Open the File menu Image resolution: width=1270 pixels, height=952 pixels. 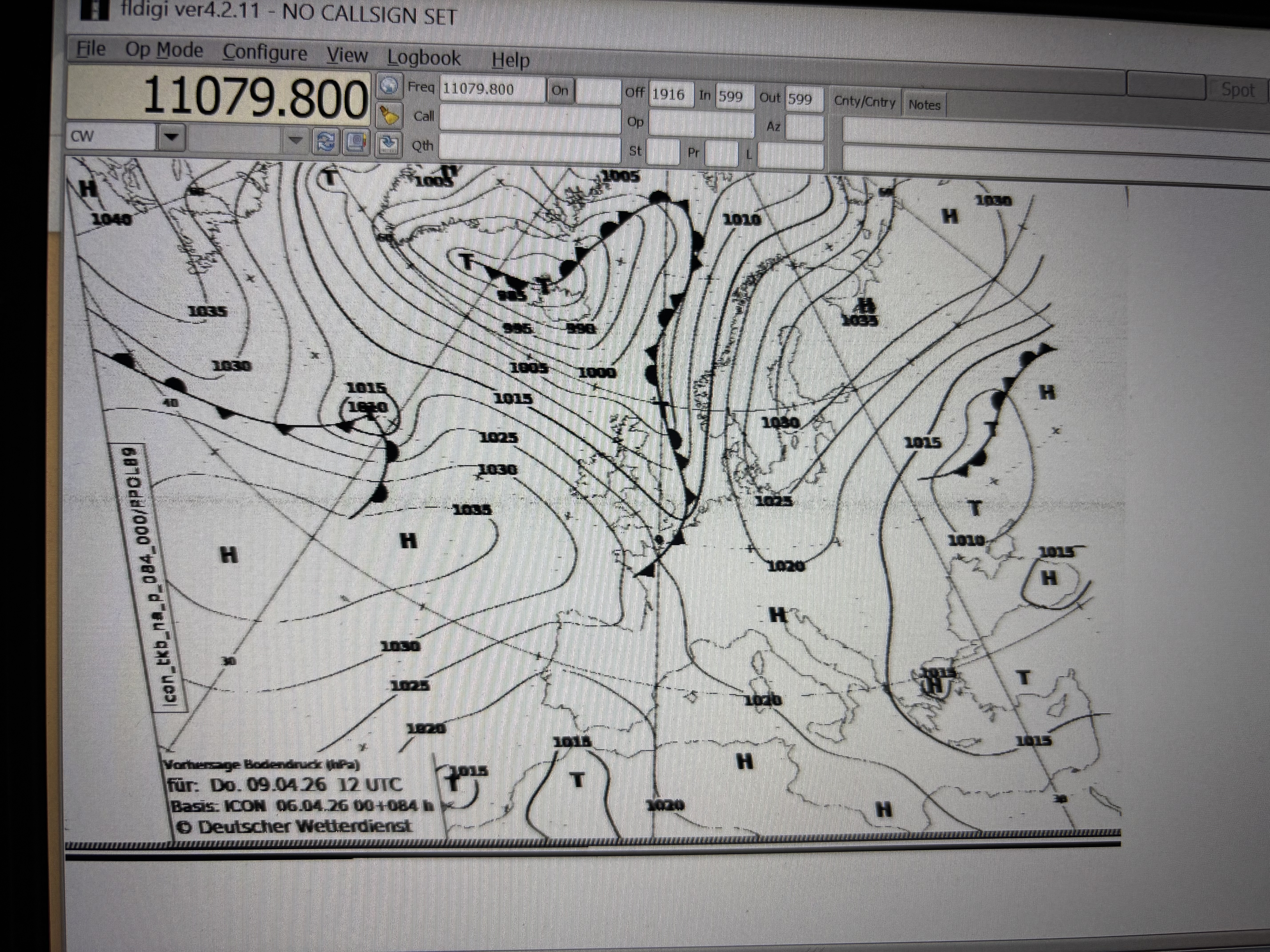pos(91,49)
